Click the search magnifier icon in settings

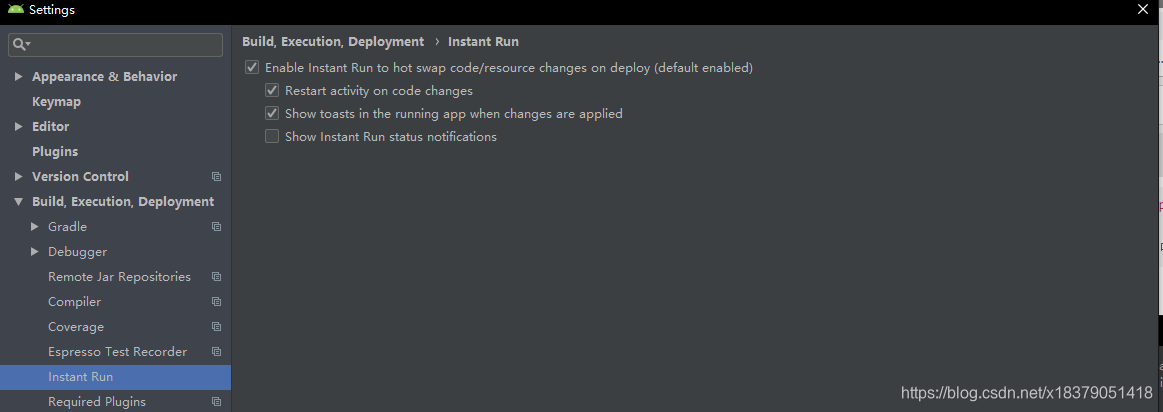click(20, 45)
